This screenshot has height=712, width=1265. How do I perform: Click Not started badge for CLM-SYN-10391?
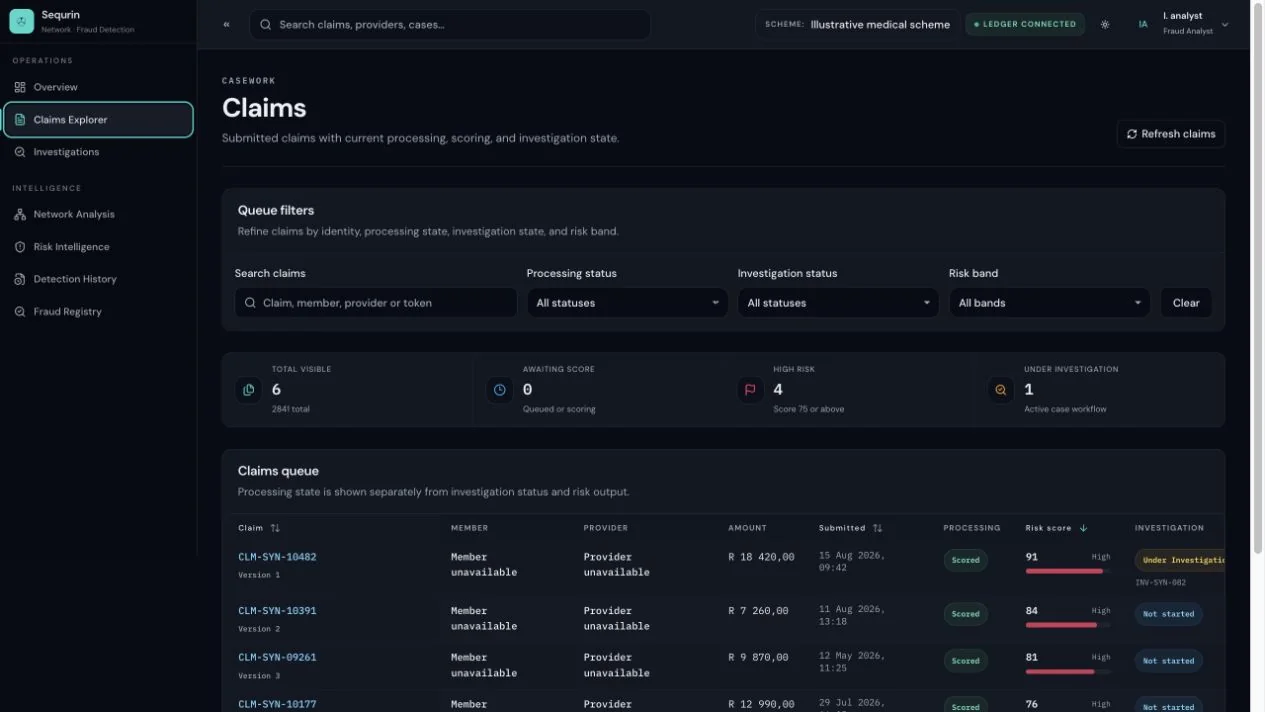(1168, 614)
